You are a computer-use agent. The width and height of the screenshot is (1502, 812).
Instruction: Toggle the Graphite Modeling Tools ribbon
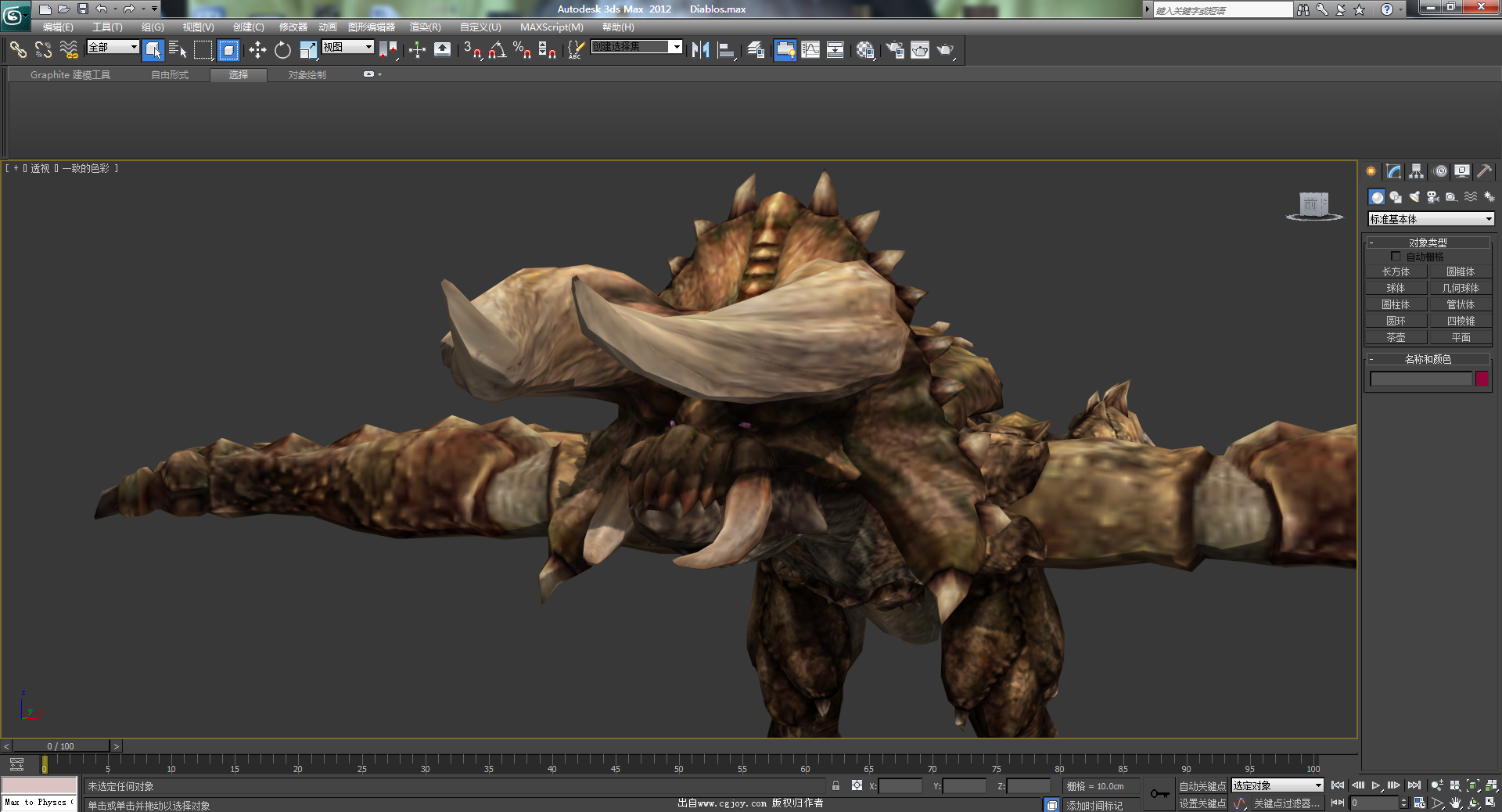(785, 50)
